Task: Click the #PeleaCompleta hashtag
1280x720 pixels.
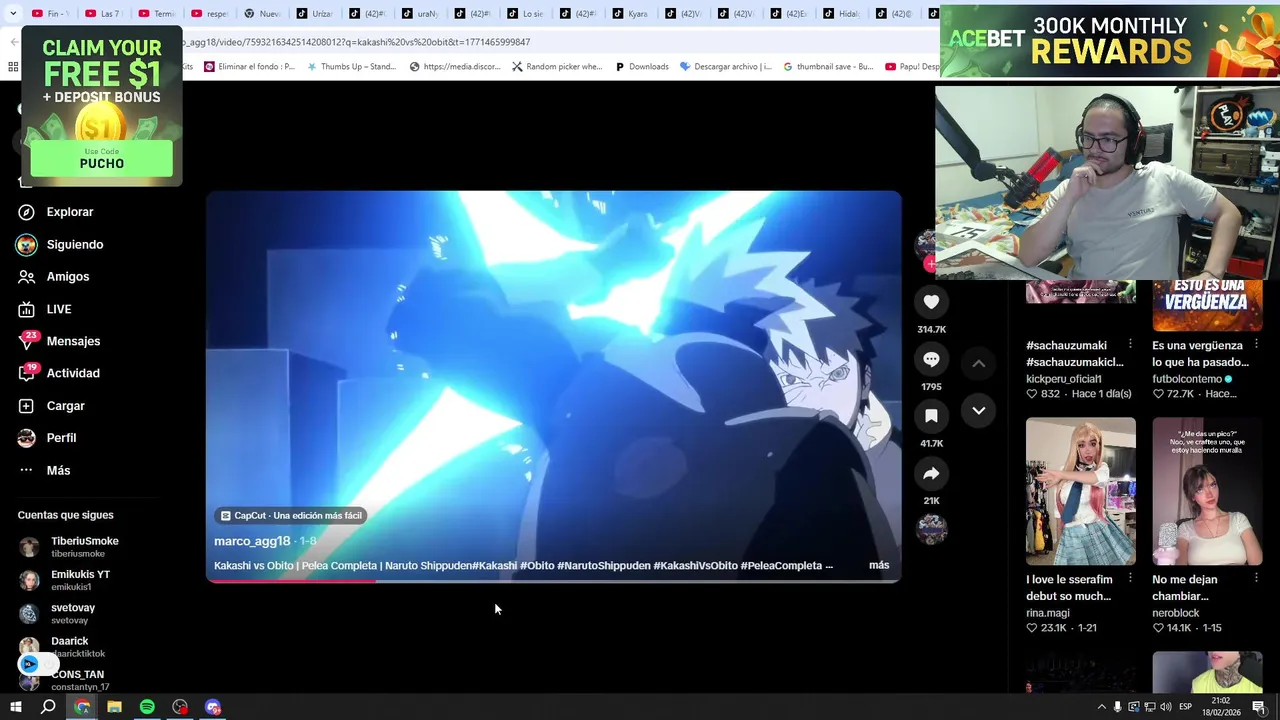Action: (781, 565)
